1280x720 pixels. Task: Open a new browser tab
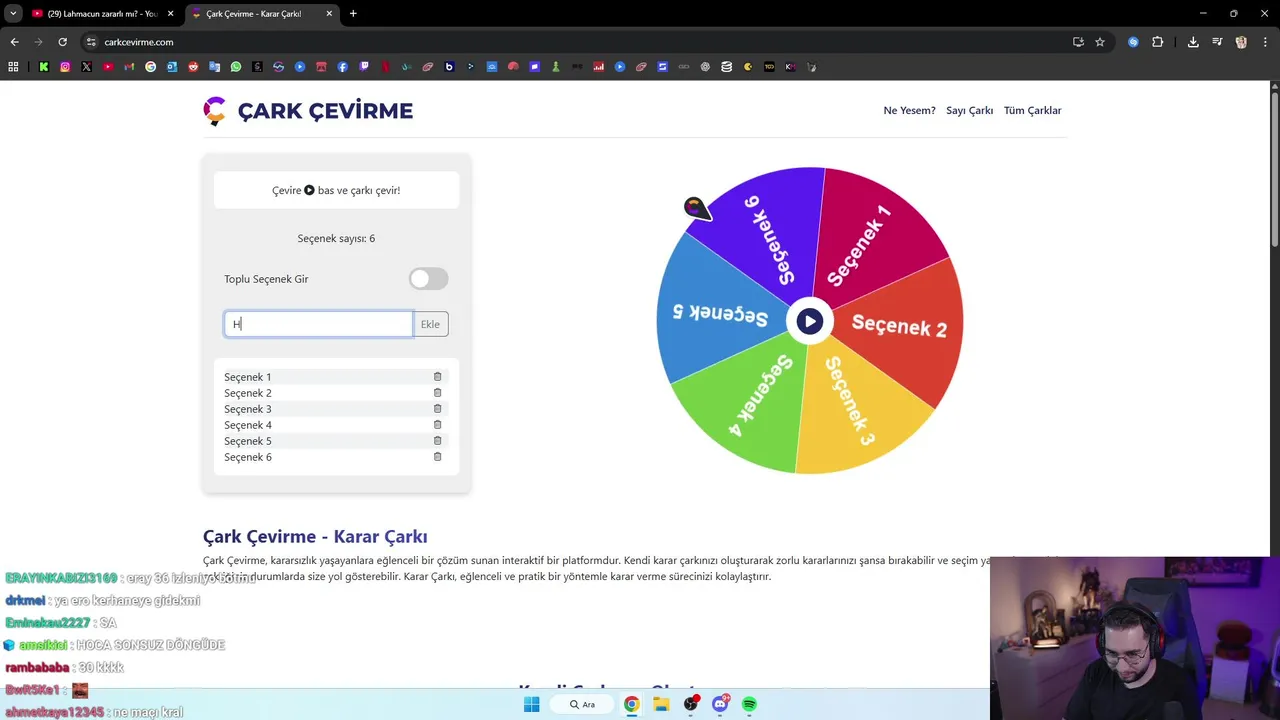tap(353, 14)
